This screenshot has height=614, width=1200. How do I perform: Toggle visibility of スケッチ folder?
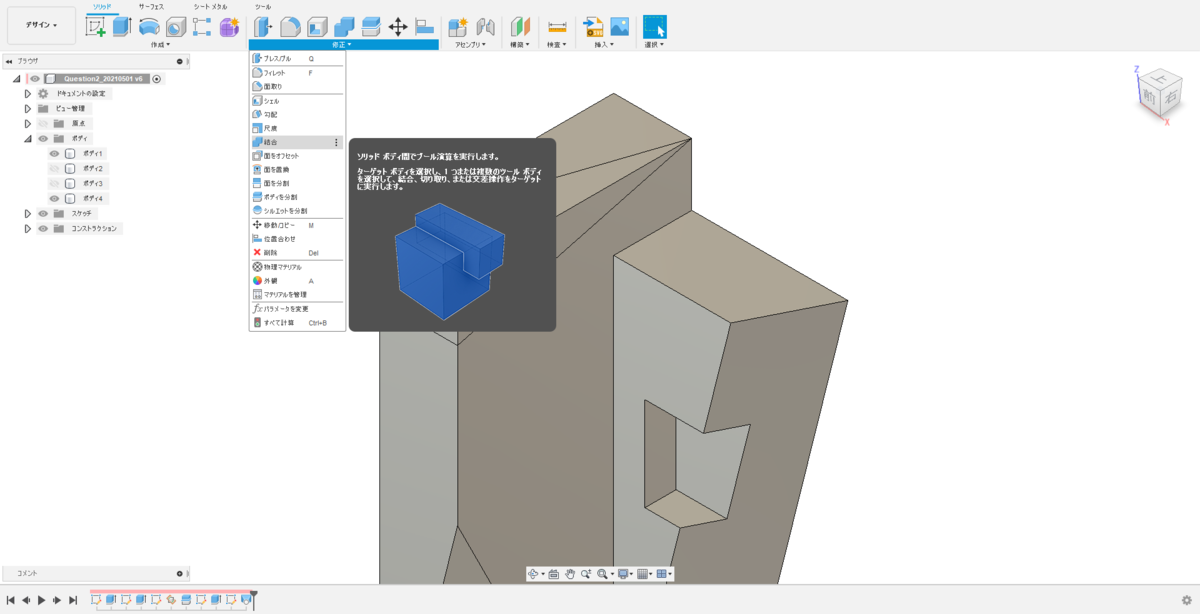coord(43,213)
